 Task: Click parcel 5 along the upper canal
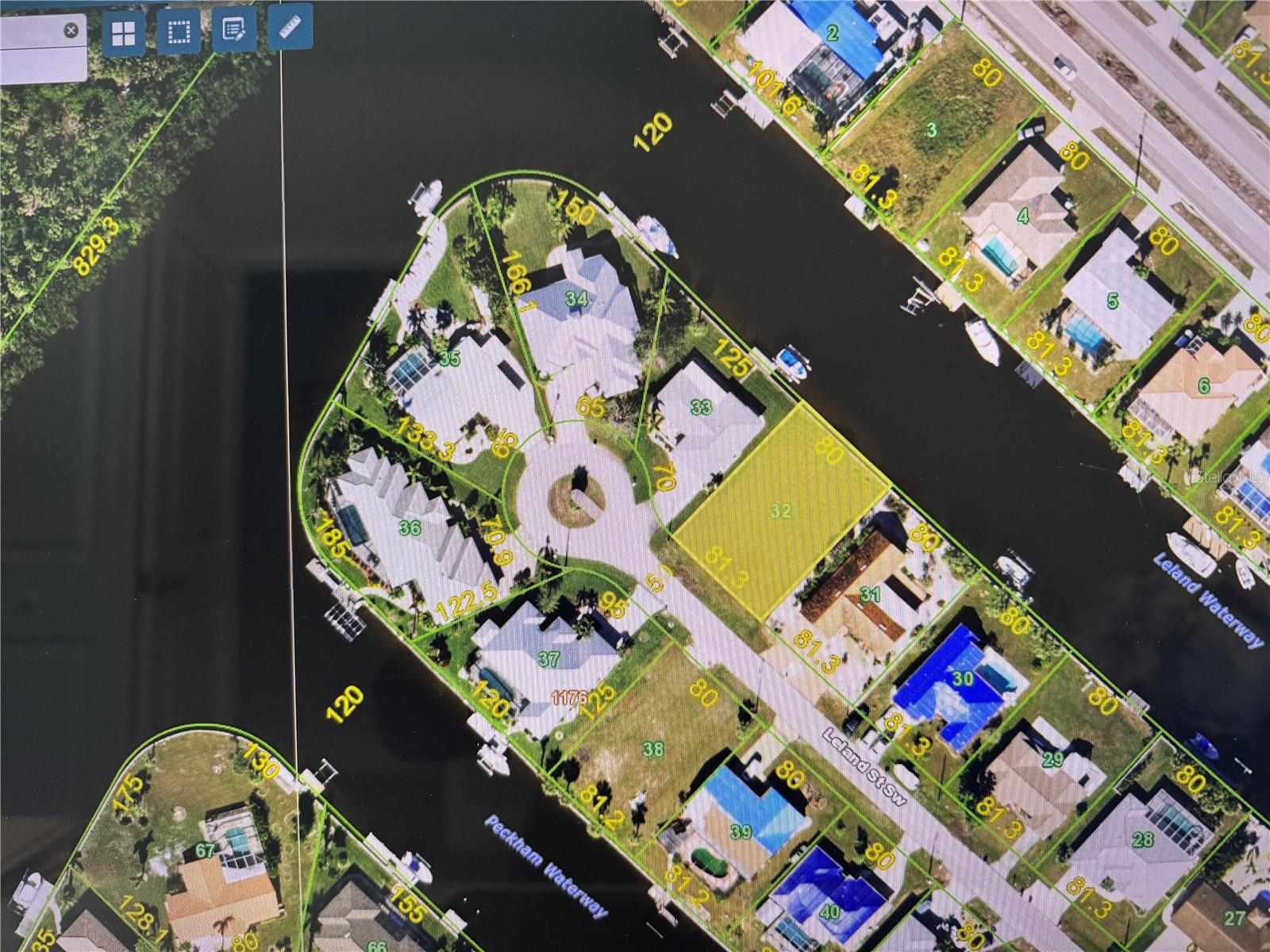pyautogui.click(x=1113, y=301)
